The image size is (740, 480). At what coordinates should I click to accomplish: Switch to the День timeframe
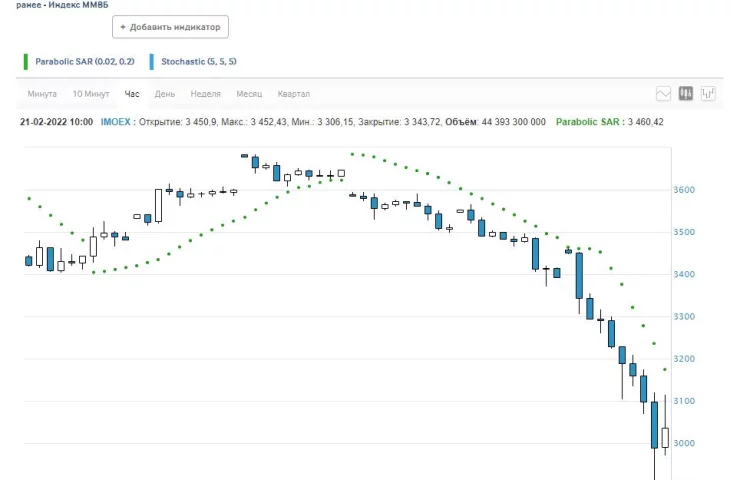click(165, 94)
